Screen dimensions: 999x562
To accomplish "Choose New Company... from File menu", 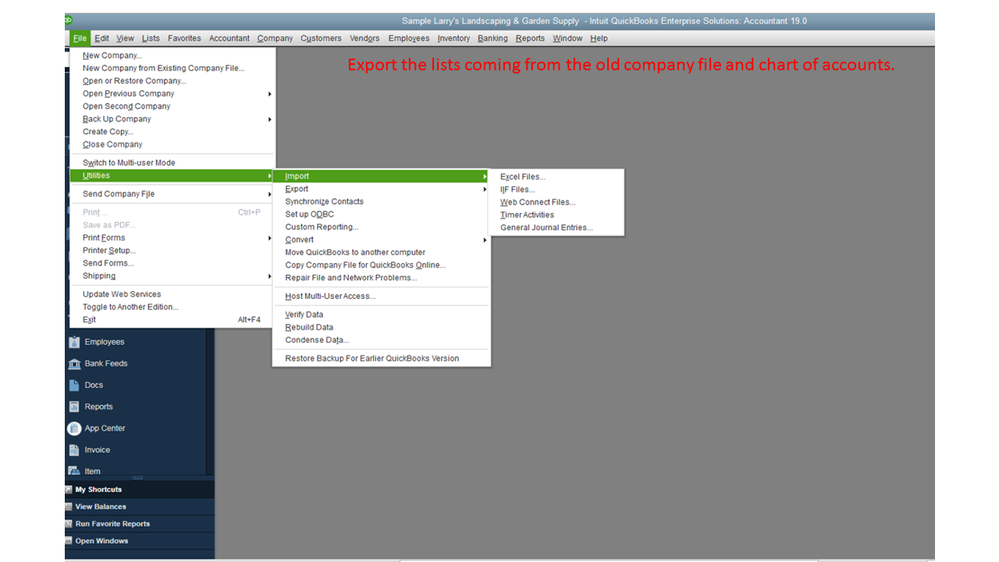I will tap(112, 55).
